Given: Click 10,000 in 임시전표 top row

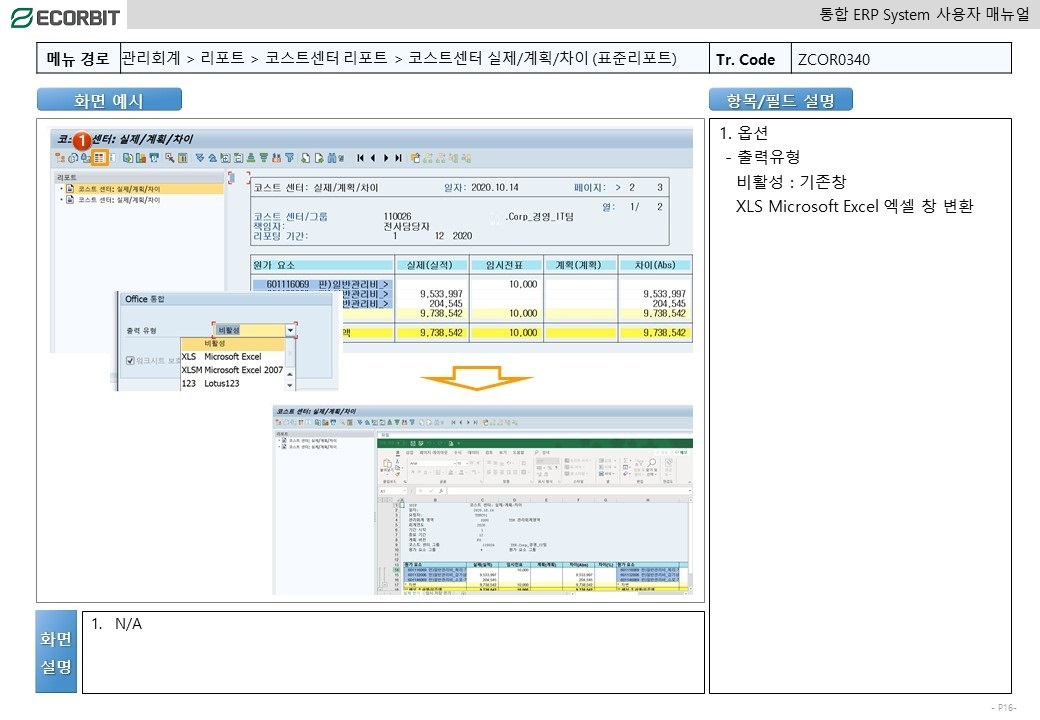Looking at the screenshot, I should click(x=523, y=284).
